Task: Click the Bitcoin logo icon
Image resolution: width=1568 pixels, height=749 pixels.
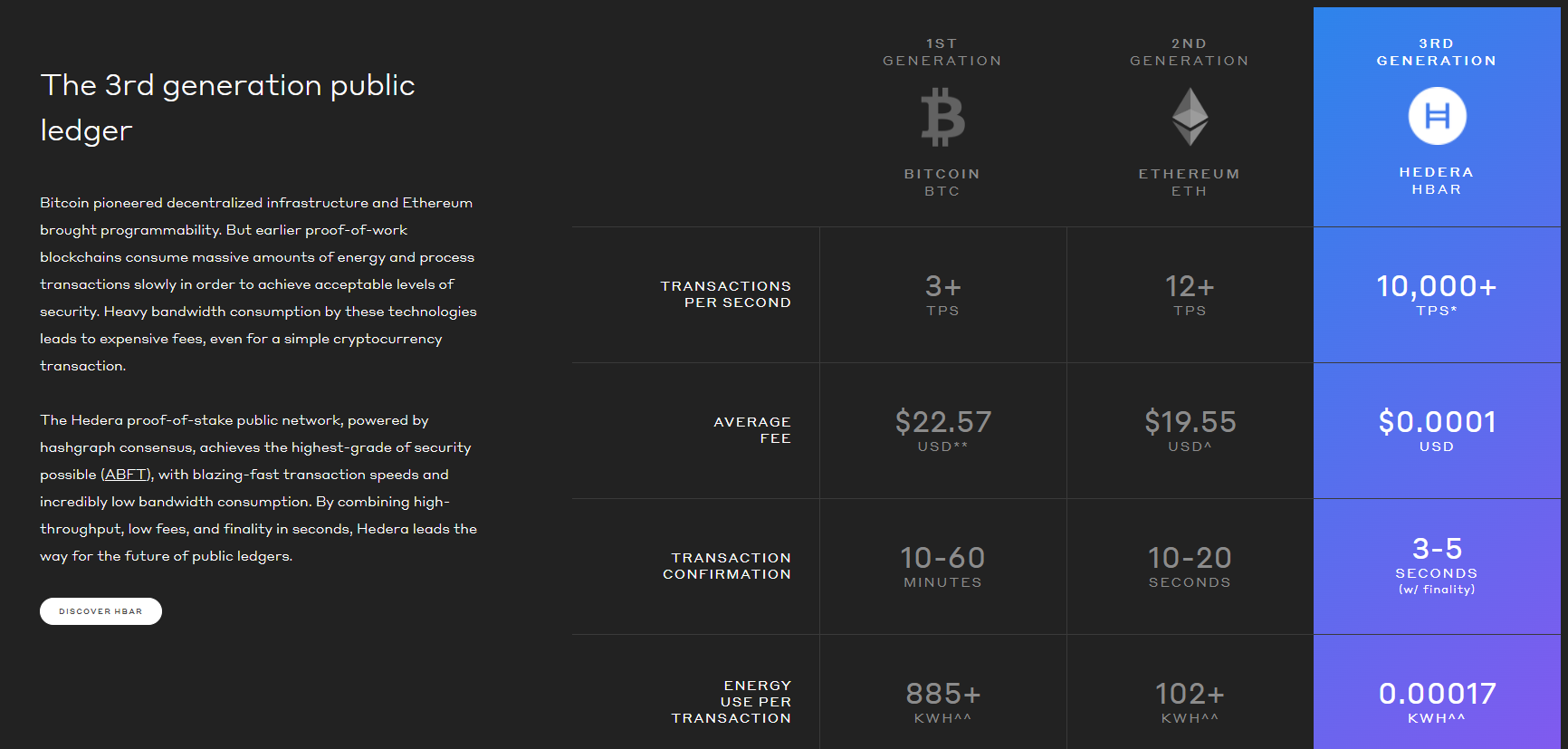Action: 942,117
